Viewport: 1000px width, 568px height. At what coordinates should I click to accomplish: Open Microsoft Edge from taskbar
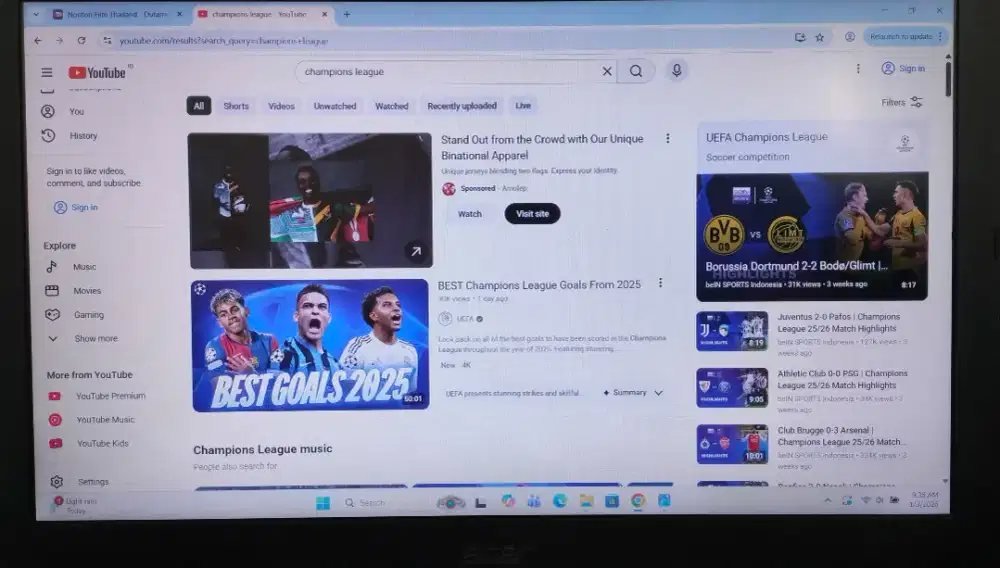coord(559,501)
